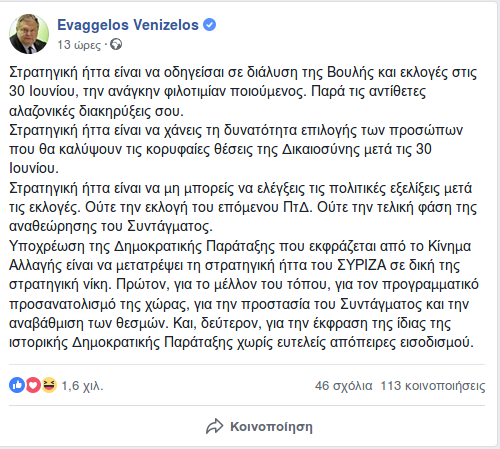Click the red heart Love reaction icon
This screenshot has height=449, width=500.
[x=33, y=385]
